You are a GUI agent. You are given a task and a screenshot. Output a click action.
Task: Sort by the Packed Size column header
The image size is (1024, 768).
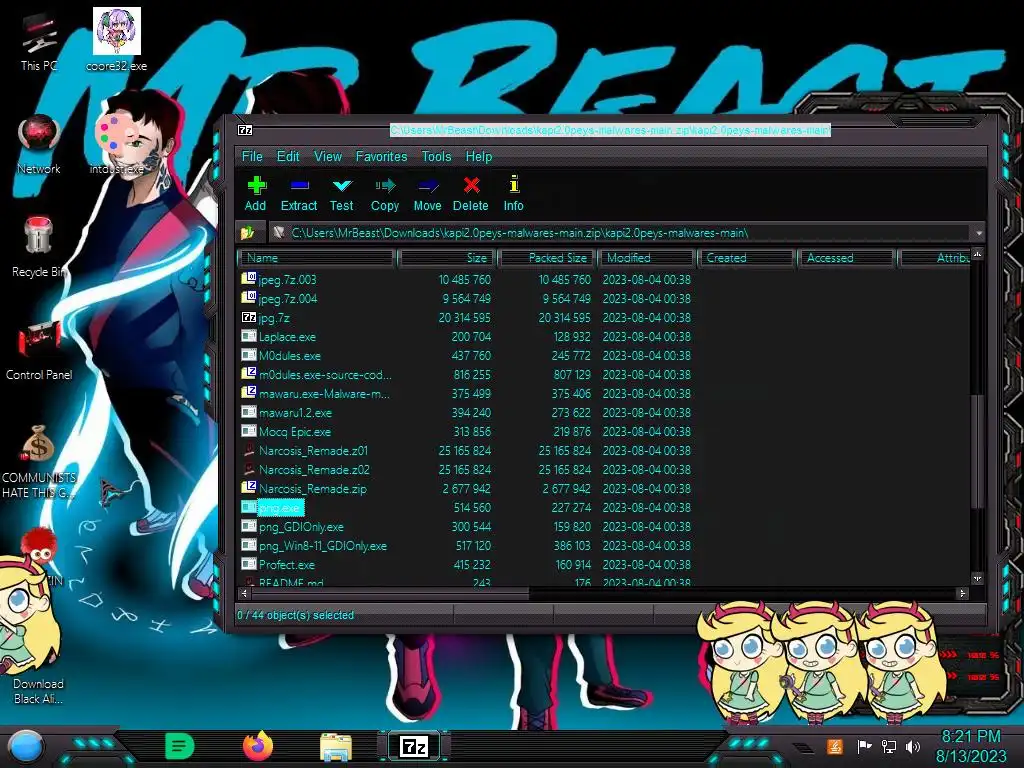coord(547,258)
